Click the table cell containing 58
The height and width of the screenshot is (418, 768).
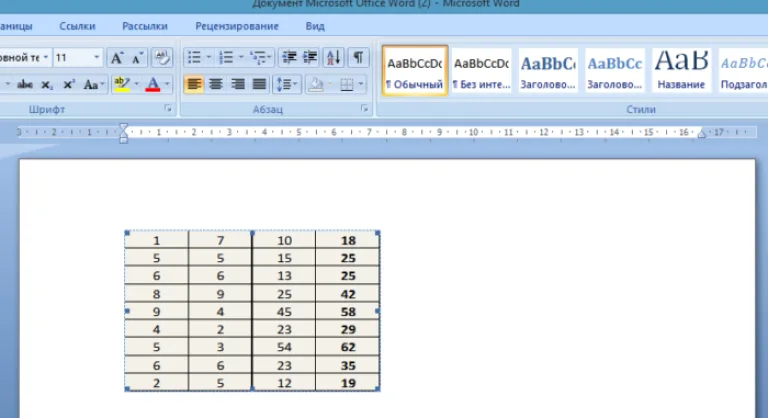click(348, 312)
